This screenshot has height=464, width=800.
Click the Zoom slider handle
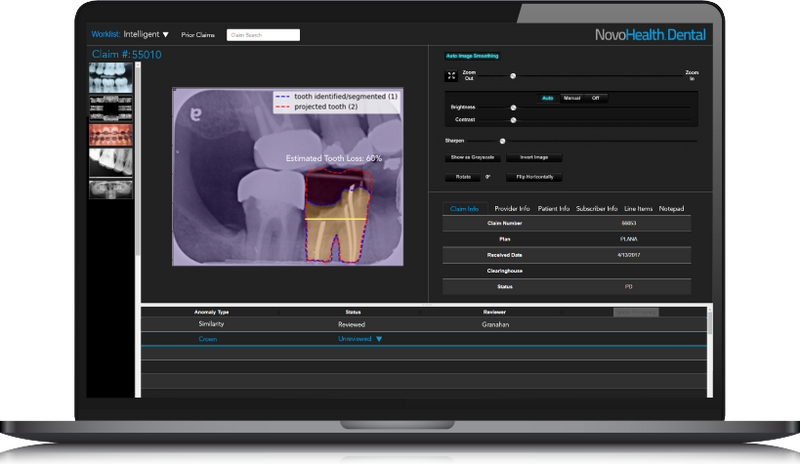tap(513, 76)
